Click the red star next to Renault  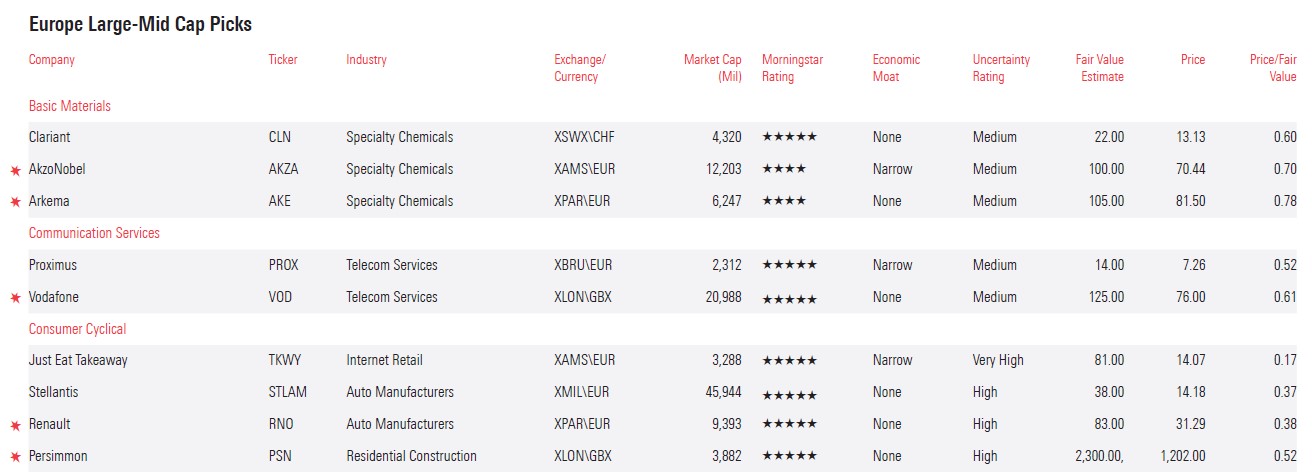(x=15, y=426)
